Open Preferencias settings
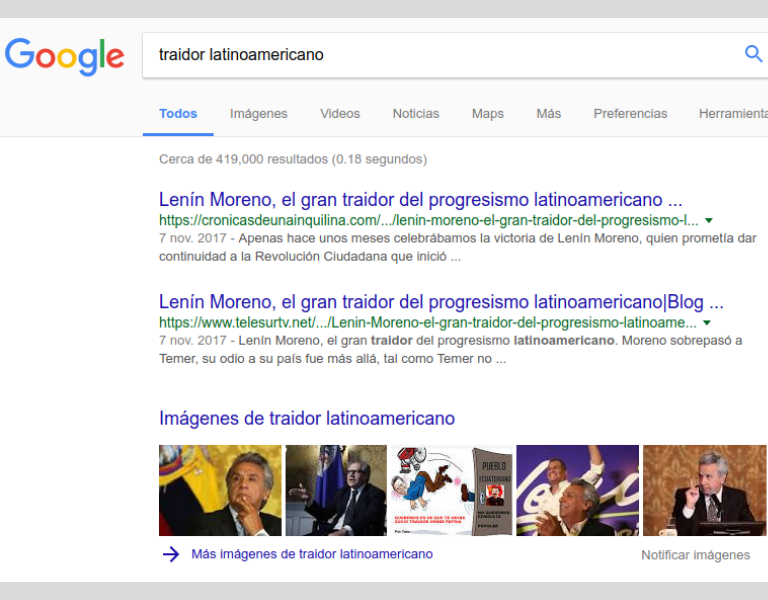 click(x=630, y=114)
